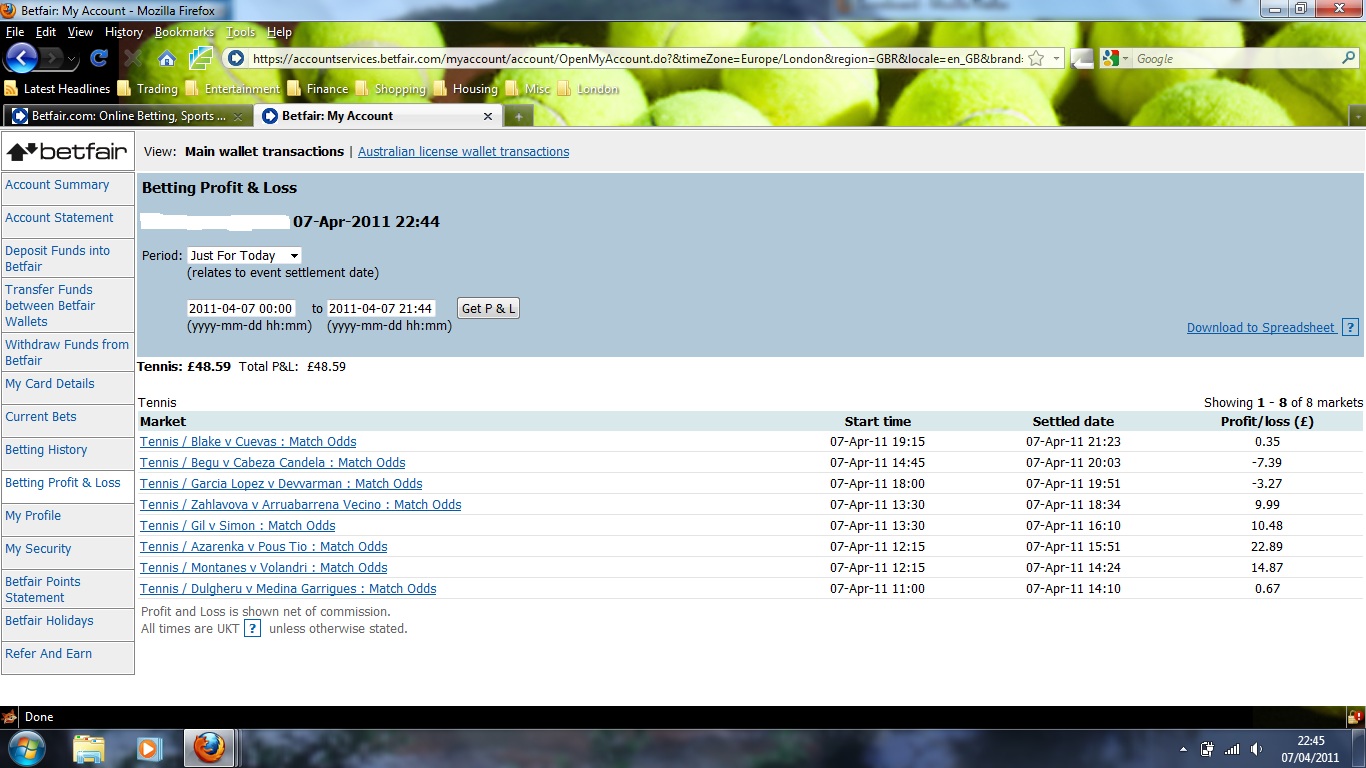Click the end date field 2011-04-07 21:44
The image size is (1366, 768).
(x=381, y=308)
